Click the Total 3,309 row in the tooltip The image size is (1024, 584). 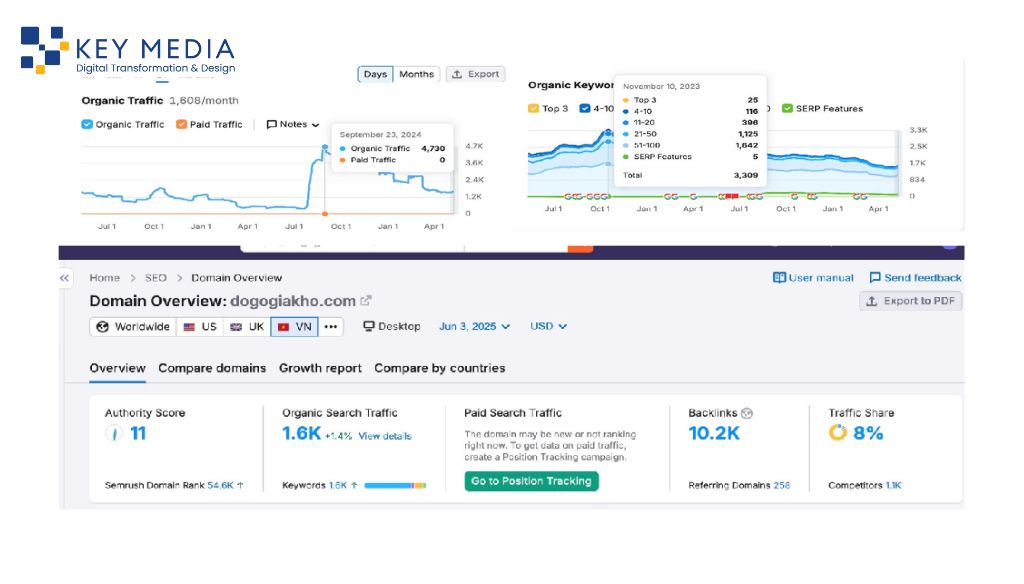click(x=690, y=175)
